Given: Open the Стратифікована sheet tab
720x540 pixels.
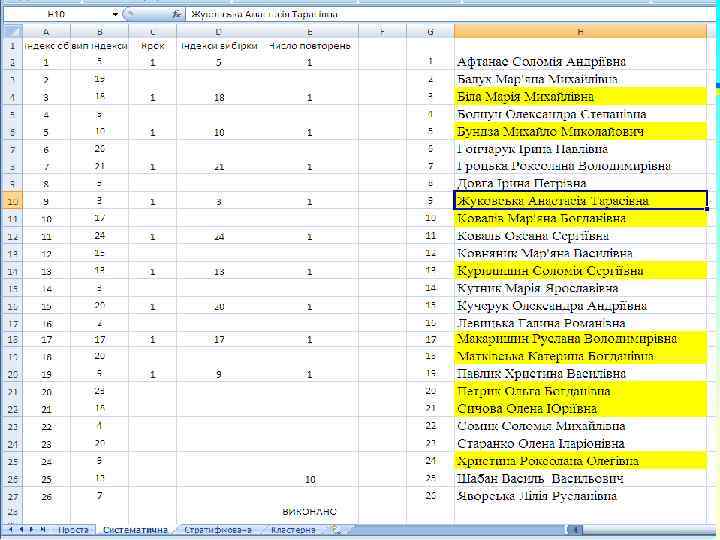Looking at the screenshot, I should [x=218, y=530].
